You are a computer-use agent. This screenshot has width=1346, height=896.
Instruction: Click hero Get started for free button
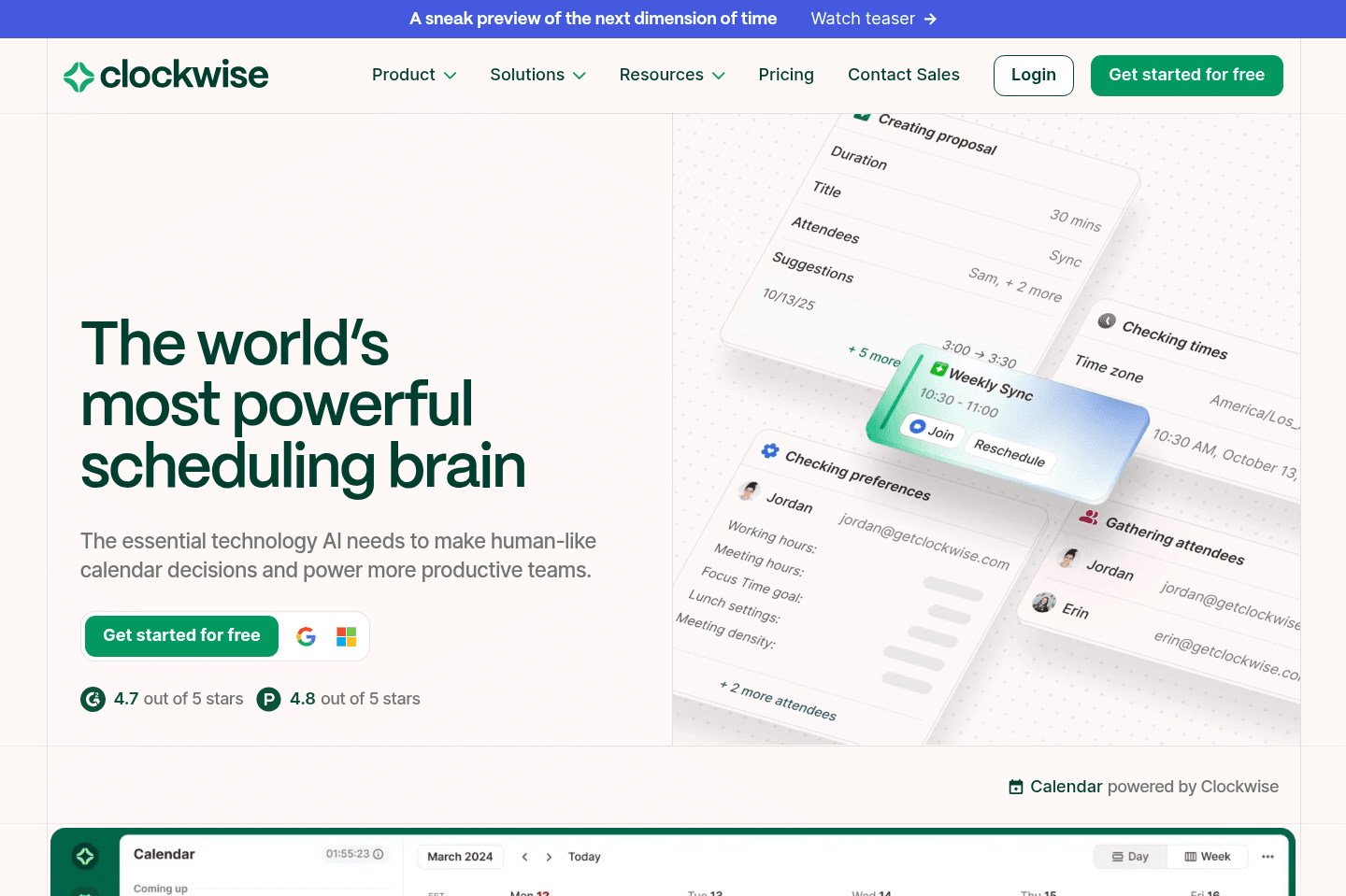pos(181,635)
